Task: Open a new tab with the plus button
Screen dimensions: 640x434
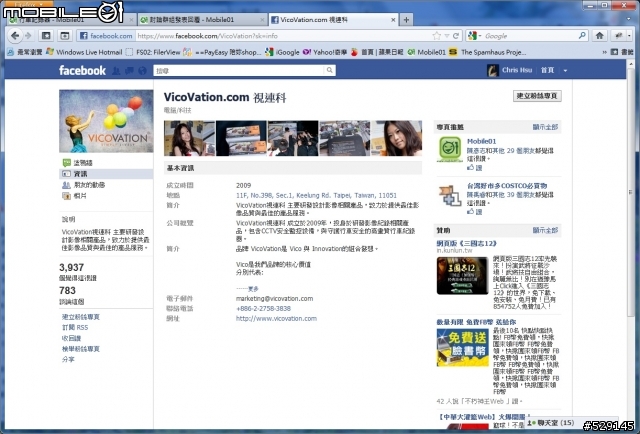Action: click(x=406, y=20)
